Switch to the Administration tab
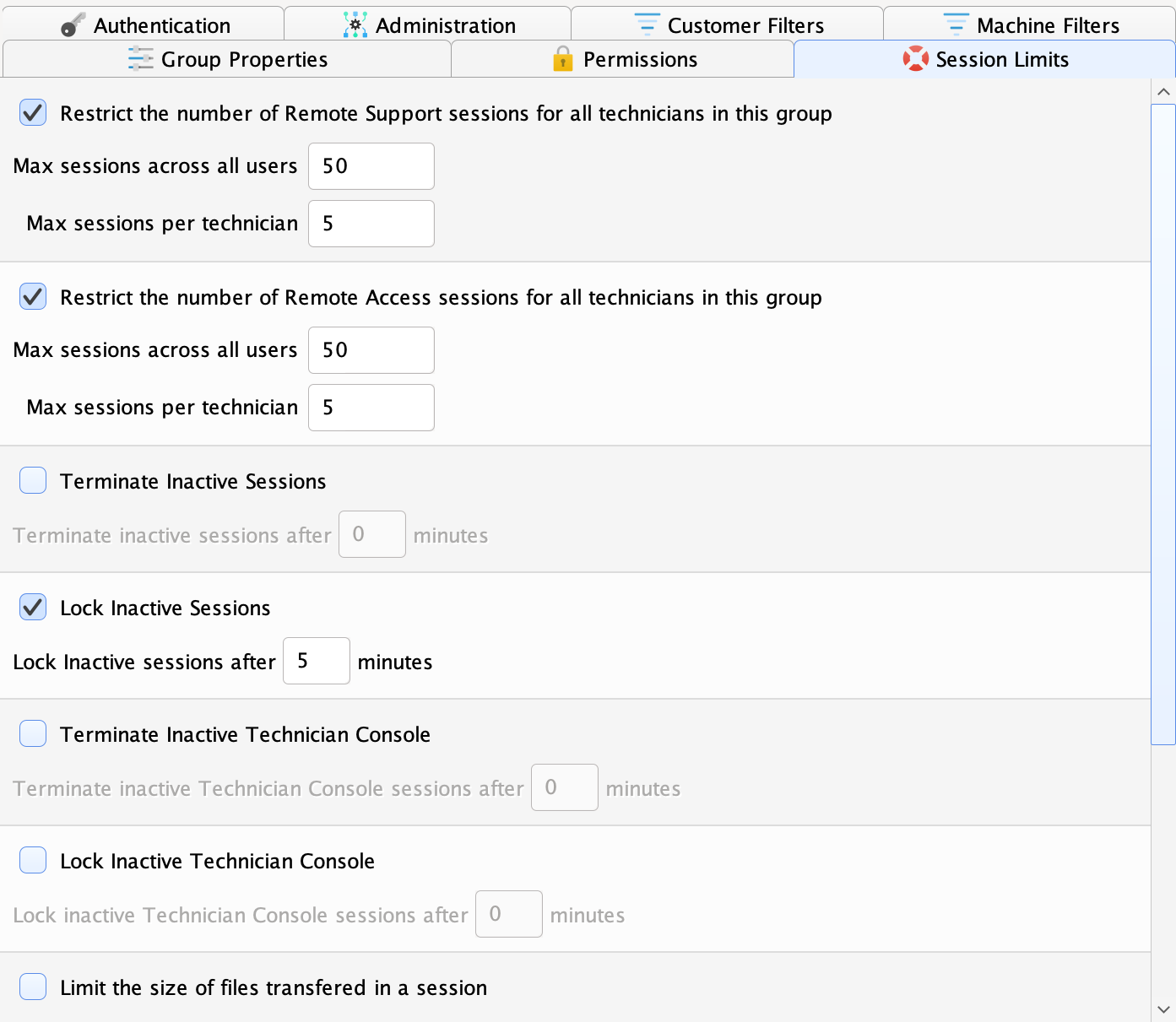This screenshot has width=1176, height=1022. (x=428, y=24)
